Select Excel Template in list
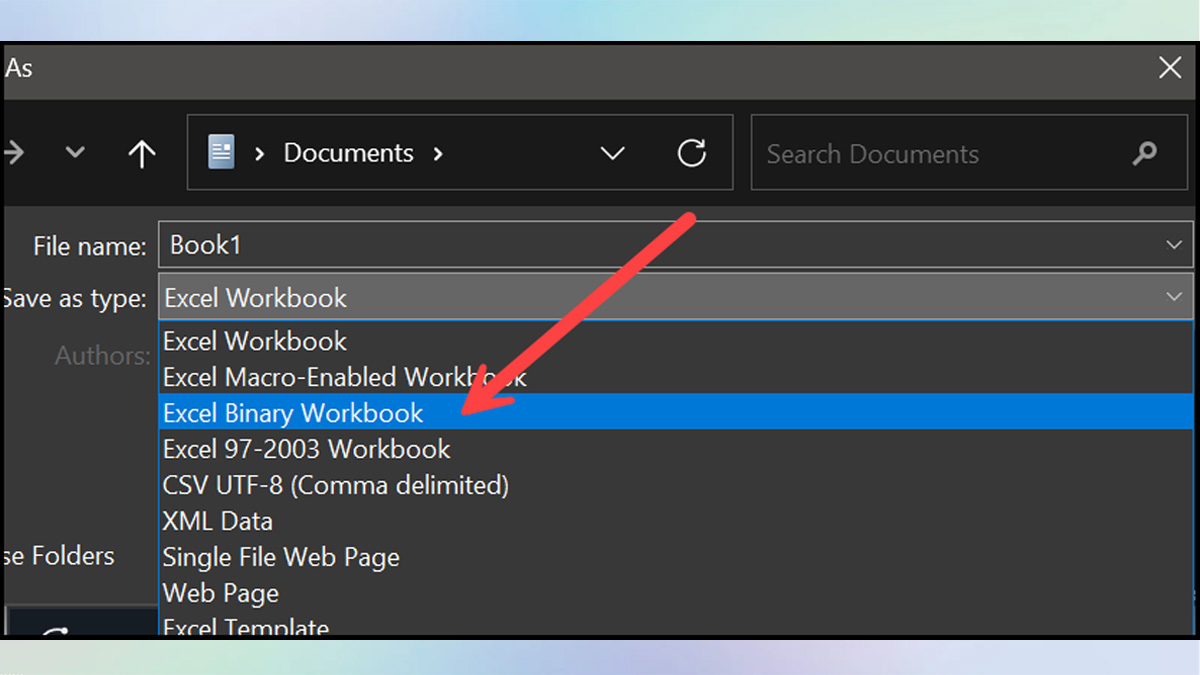This screenshot has width=1200, height=675. pyautogui.click(x=676, y=625)
